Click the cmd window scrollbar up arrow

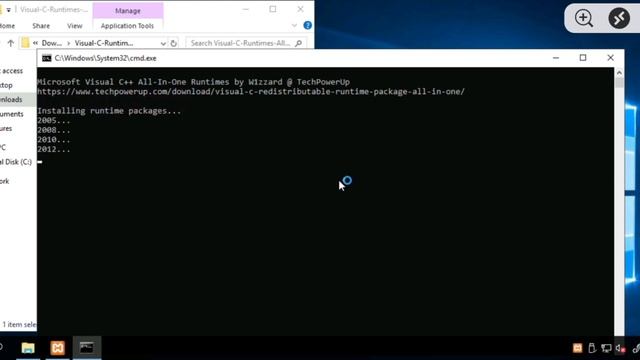(619, 73)
